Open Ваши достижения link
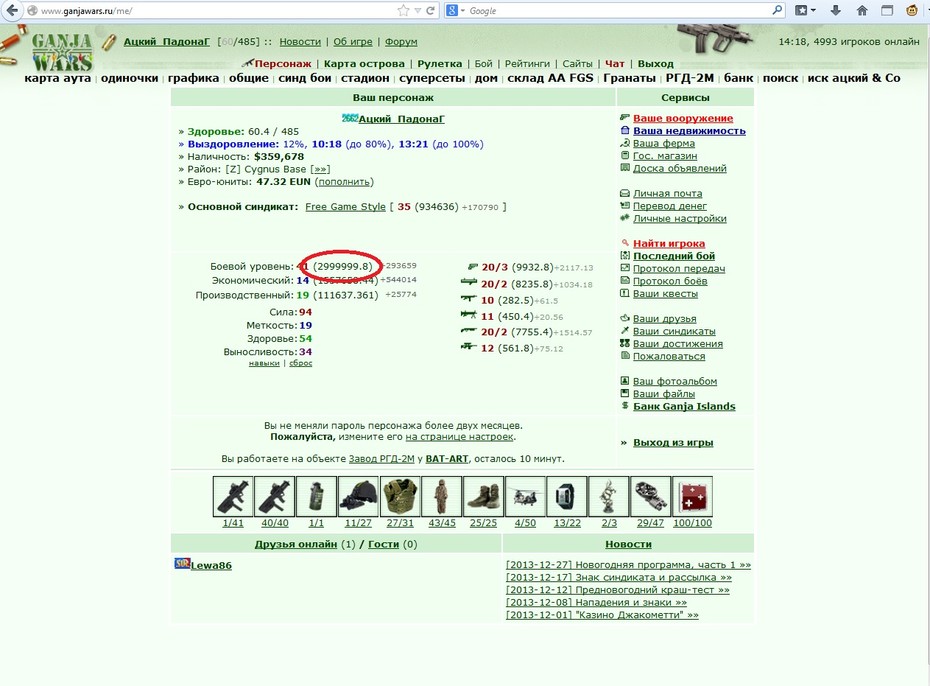 coord(677,343)
